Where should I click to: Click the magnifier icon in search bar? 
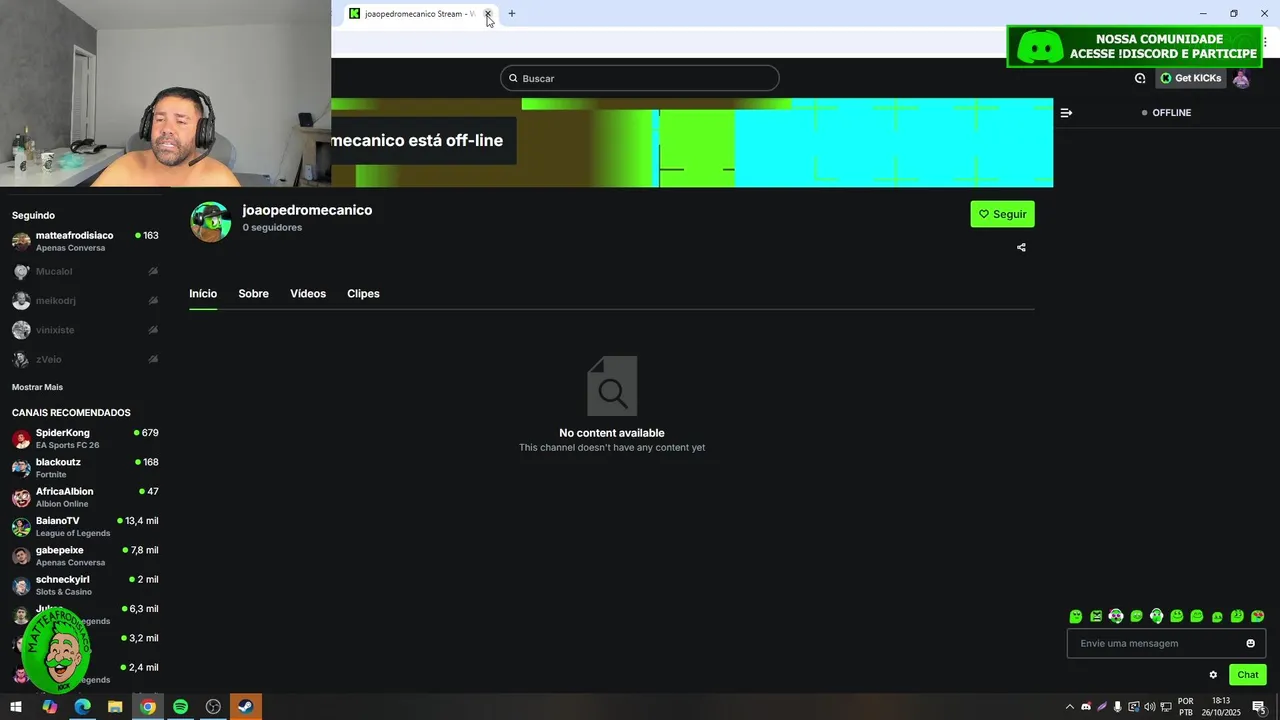point(513,78)
